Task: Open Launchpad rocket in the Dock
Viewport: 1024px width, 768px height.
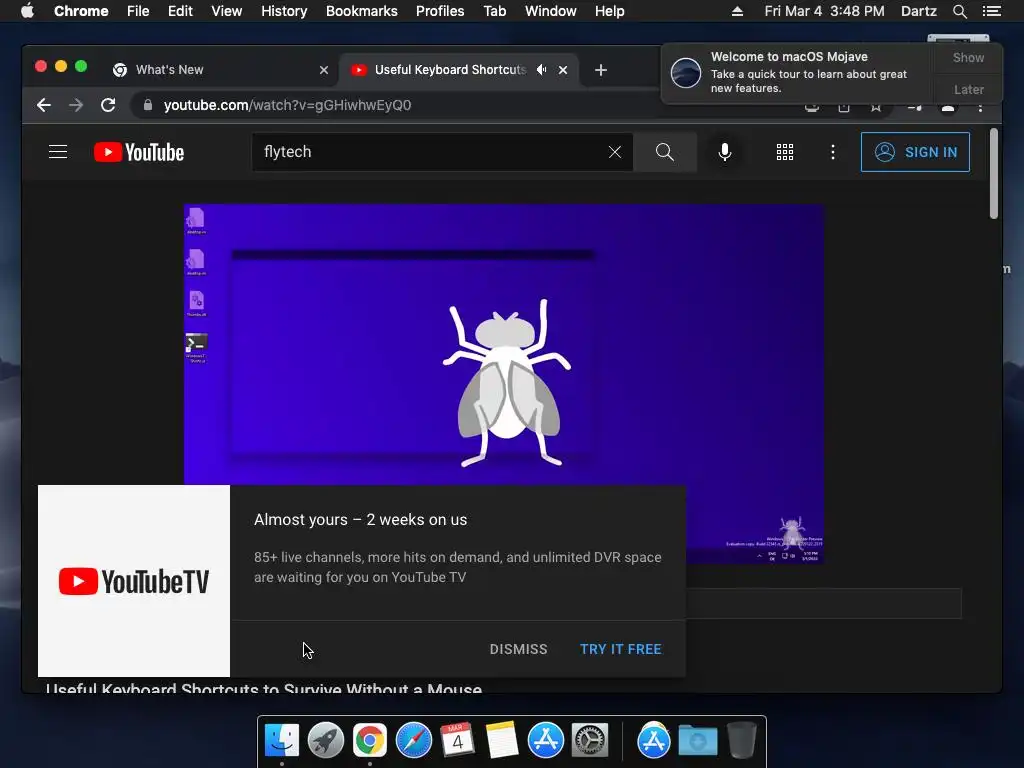Action: coord(326,740)
